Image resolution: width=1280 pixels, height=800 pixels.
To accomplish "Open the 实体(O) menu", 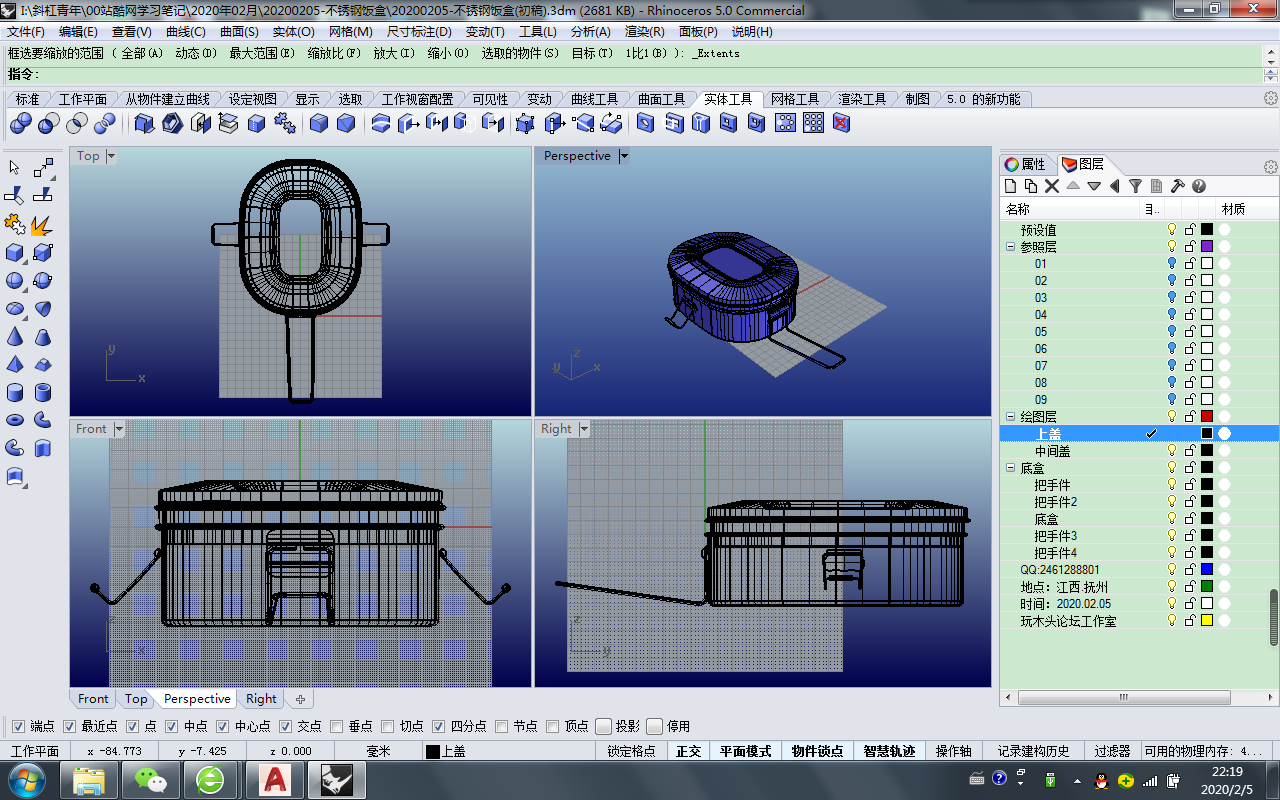I will pyautogui.click(x=294, y=32).
